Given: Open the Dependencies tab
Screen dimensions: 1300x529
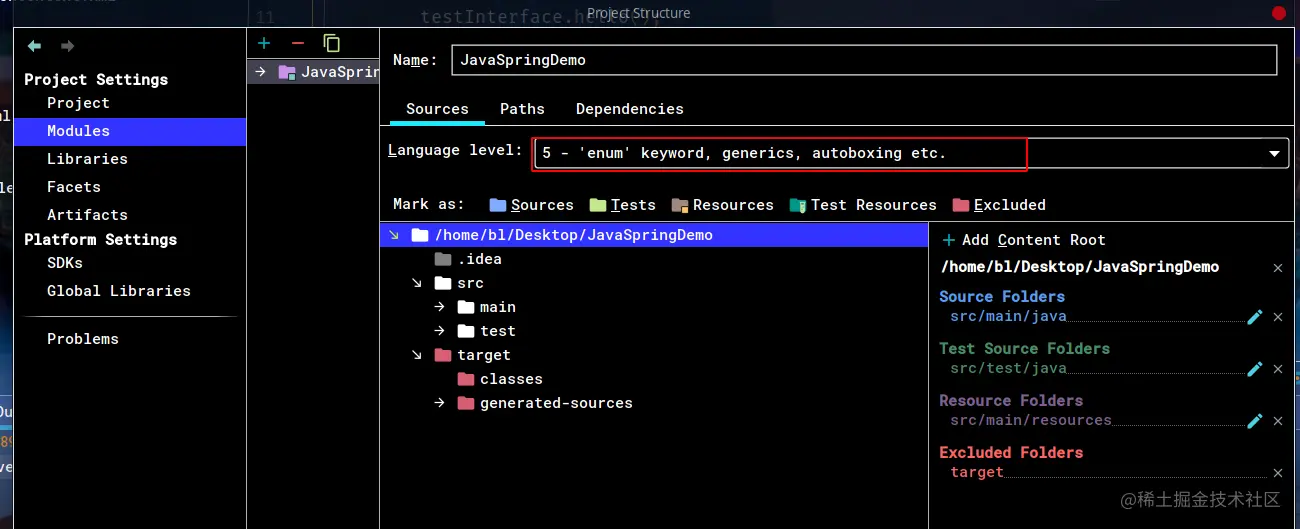Looking at the screenshot, I should coord(630,109).
